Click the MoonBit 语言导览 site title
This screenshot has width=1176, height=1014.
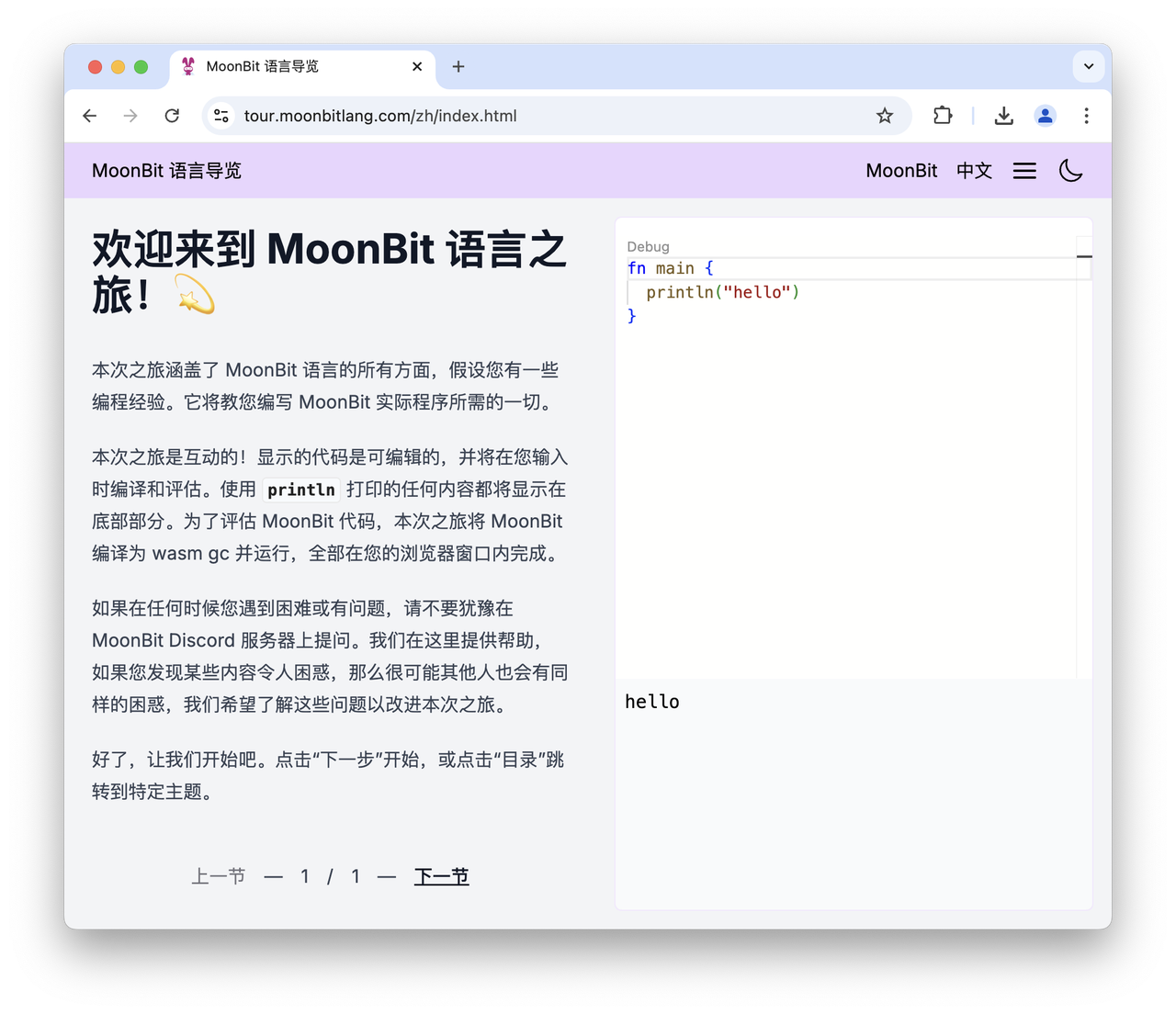pos(166,171)
